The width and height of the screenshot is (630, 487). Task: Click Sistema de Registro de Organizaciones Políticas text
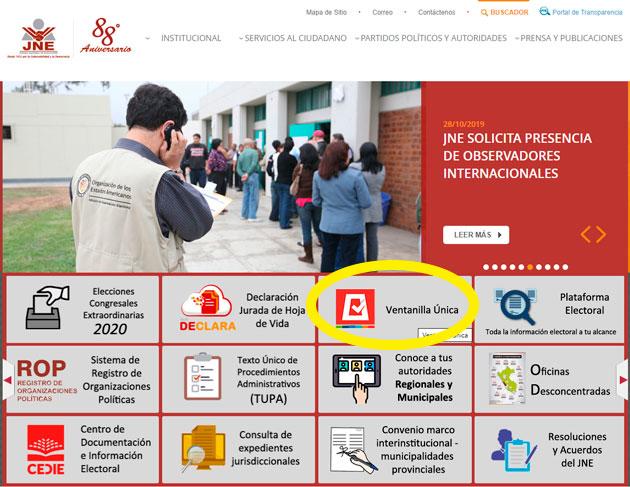coord(117,379)
